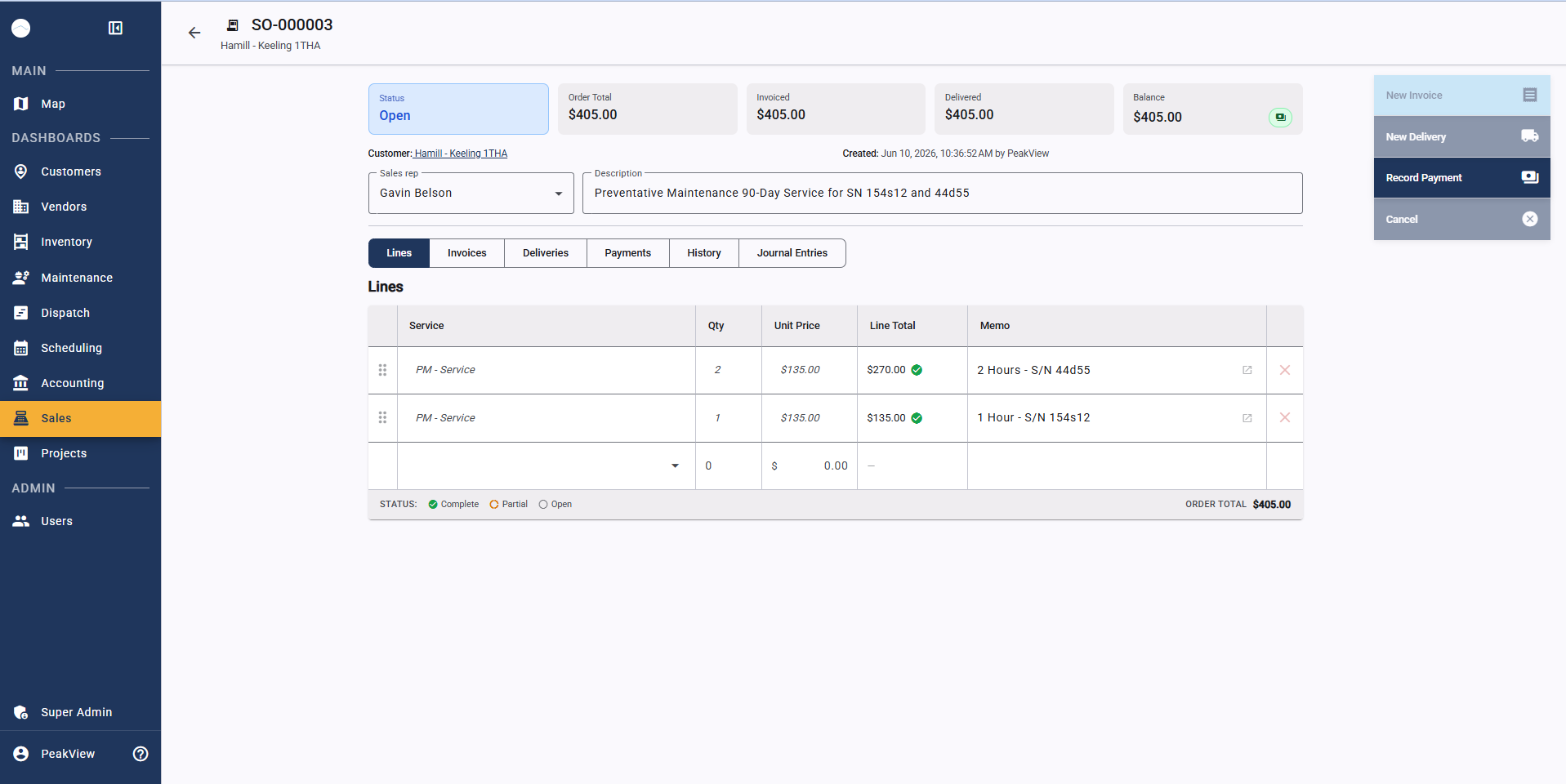
Task: Open the Vendors dashboard
Action: 80,207
